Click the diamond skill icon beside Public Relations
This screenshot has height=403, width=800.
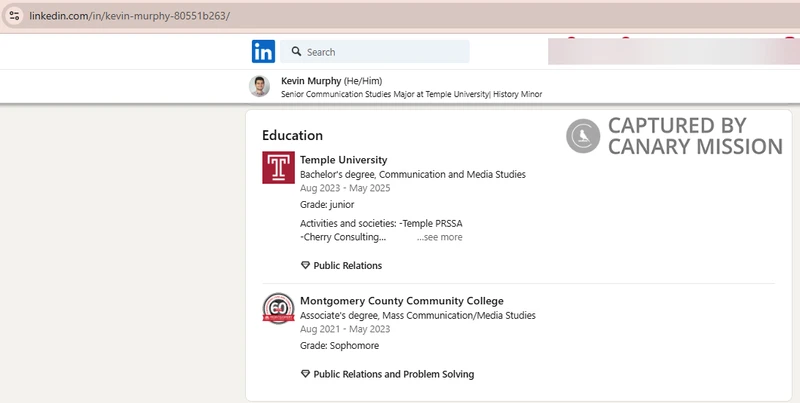tap(305, 265)
